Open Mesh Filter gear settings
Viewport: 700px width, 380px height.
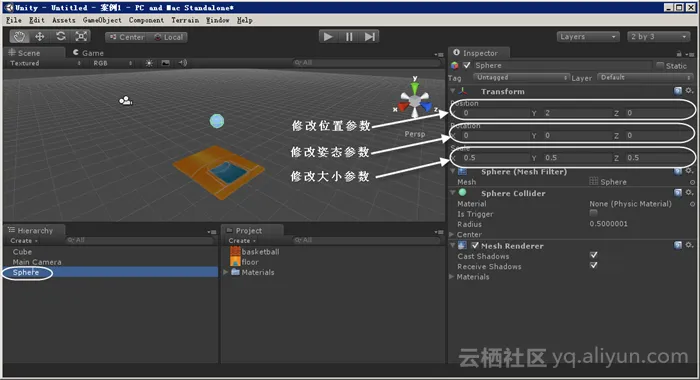[689, 171]
